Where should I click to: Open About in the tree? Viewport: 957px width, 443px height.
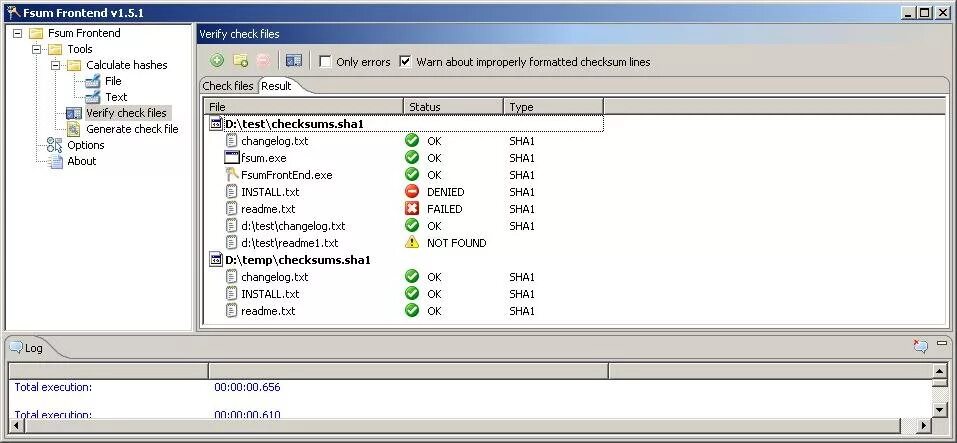click(x=82, y=161)
